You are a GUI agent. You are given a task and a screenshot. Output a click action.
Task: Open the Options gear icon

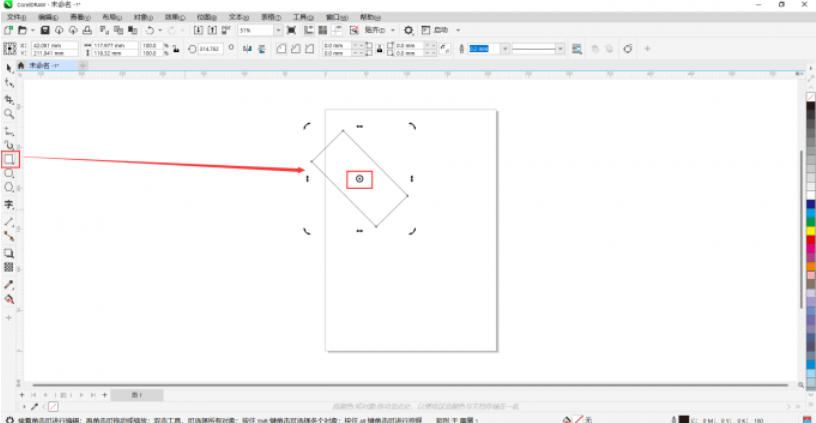coord(408,31)
